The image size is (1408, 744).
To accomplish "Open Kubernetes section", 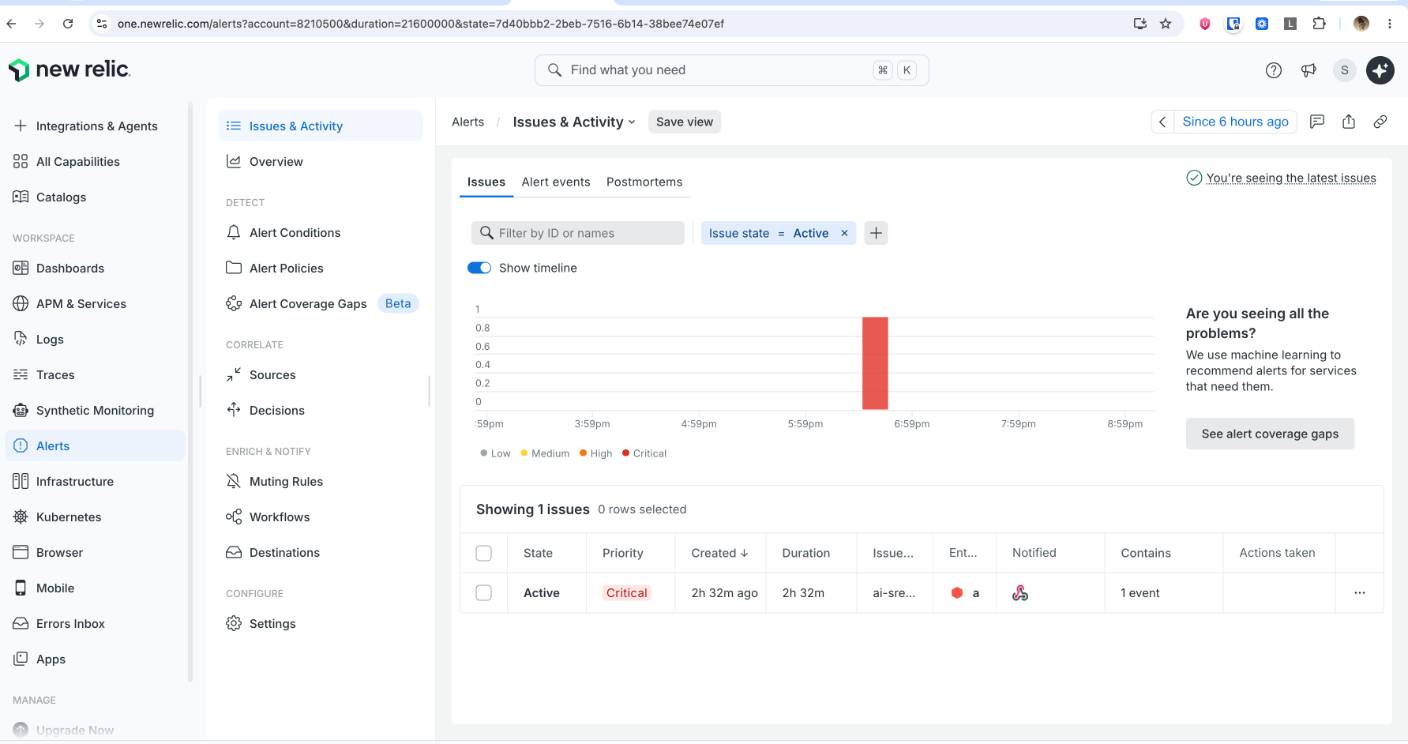I will tap(96, 517).
